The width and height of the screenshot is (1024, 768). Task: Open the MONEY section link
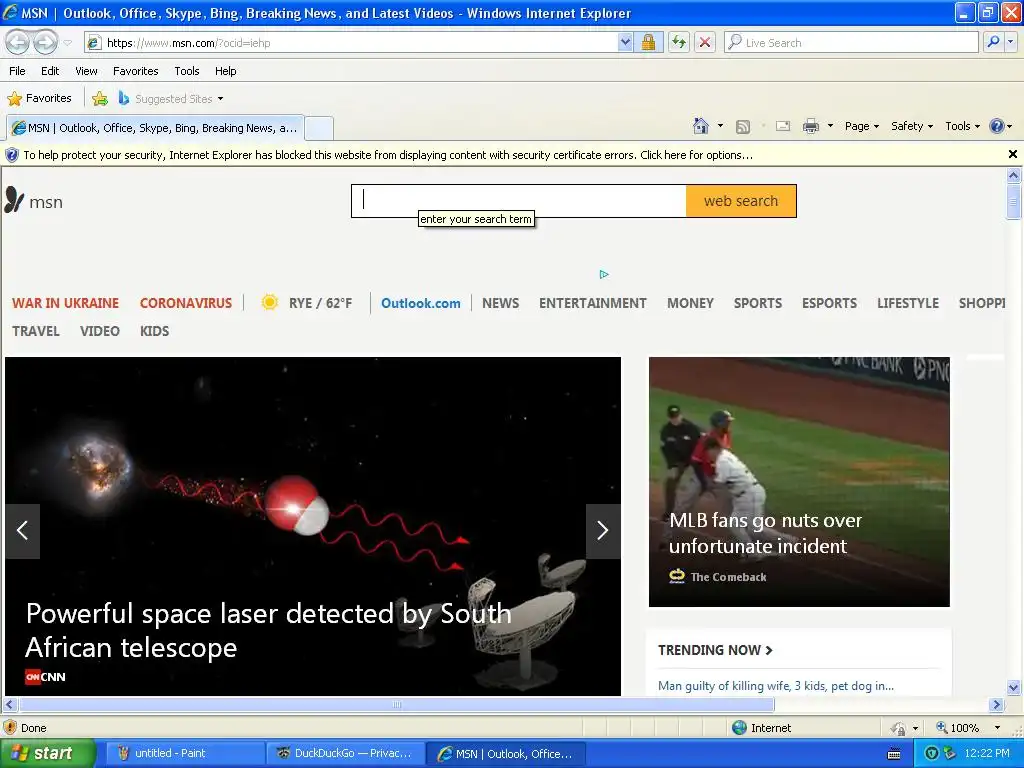[x=690, y=303]
